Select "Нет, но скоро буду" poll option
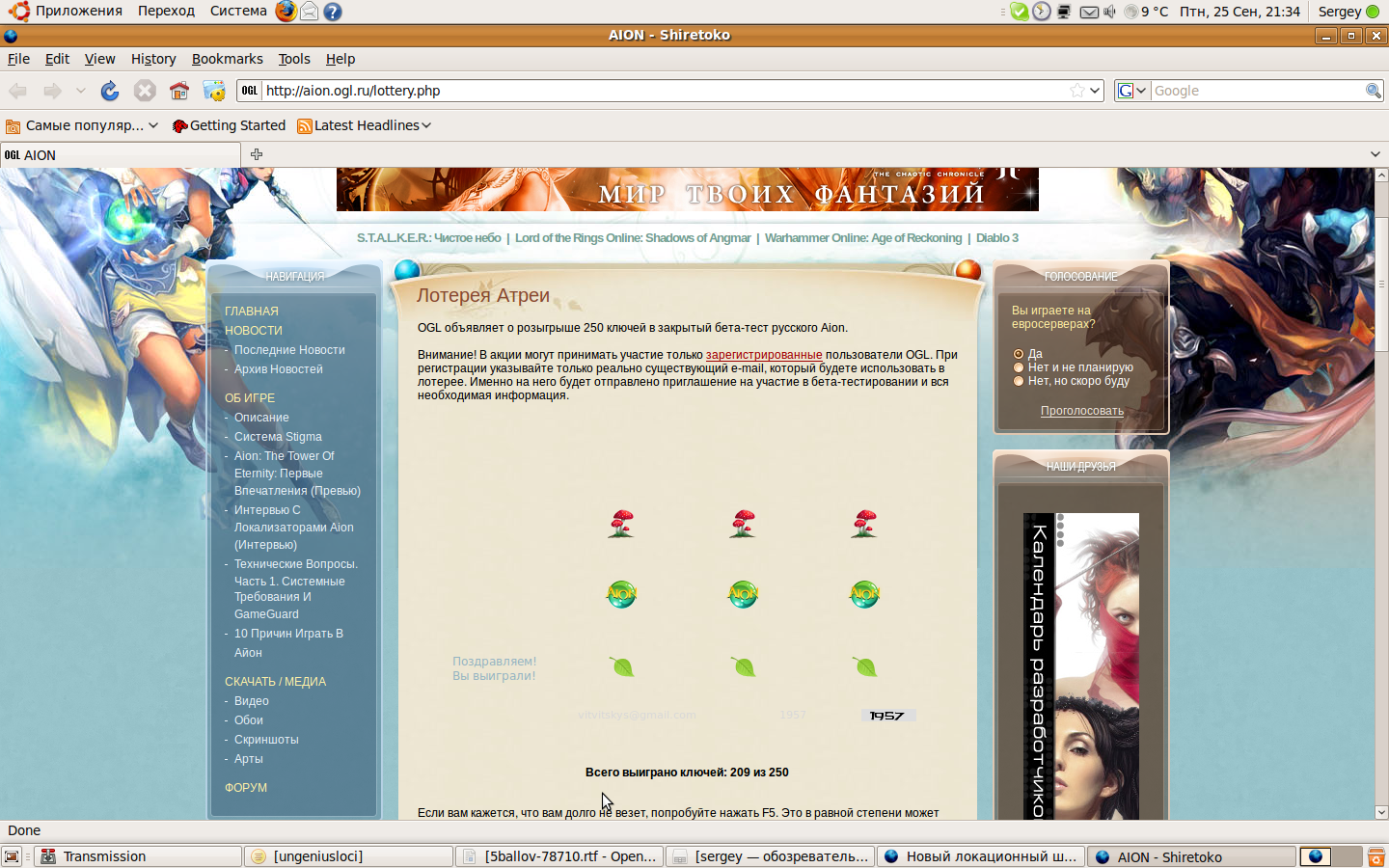Viewport: 1389px width, 868px height. (x=1019, y=381)
